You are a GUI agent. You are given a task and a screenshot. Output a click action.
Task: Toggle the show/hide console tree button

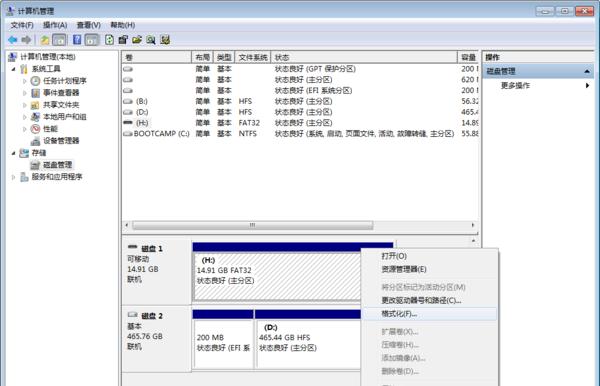pos(59,39)
